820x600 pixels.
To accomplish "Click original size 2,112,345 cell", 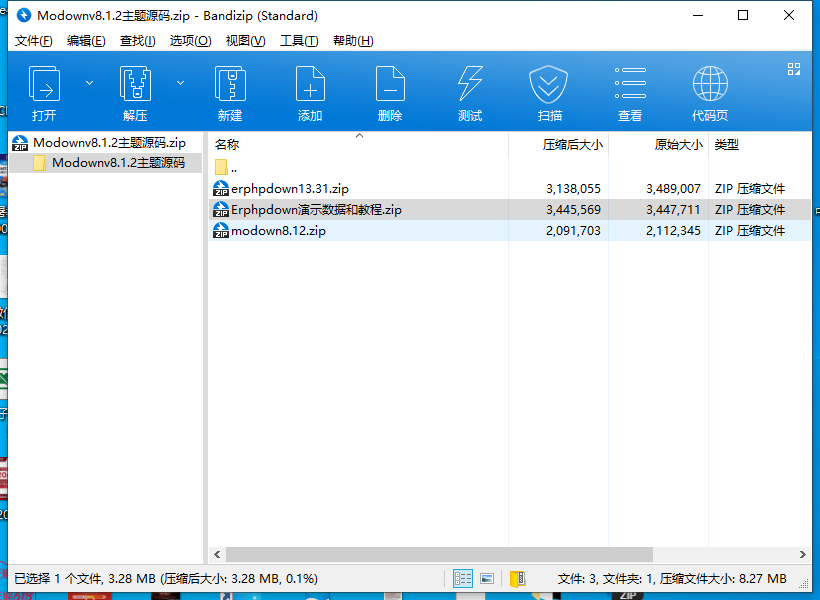I will 673,231.
